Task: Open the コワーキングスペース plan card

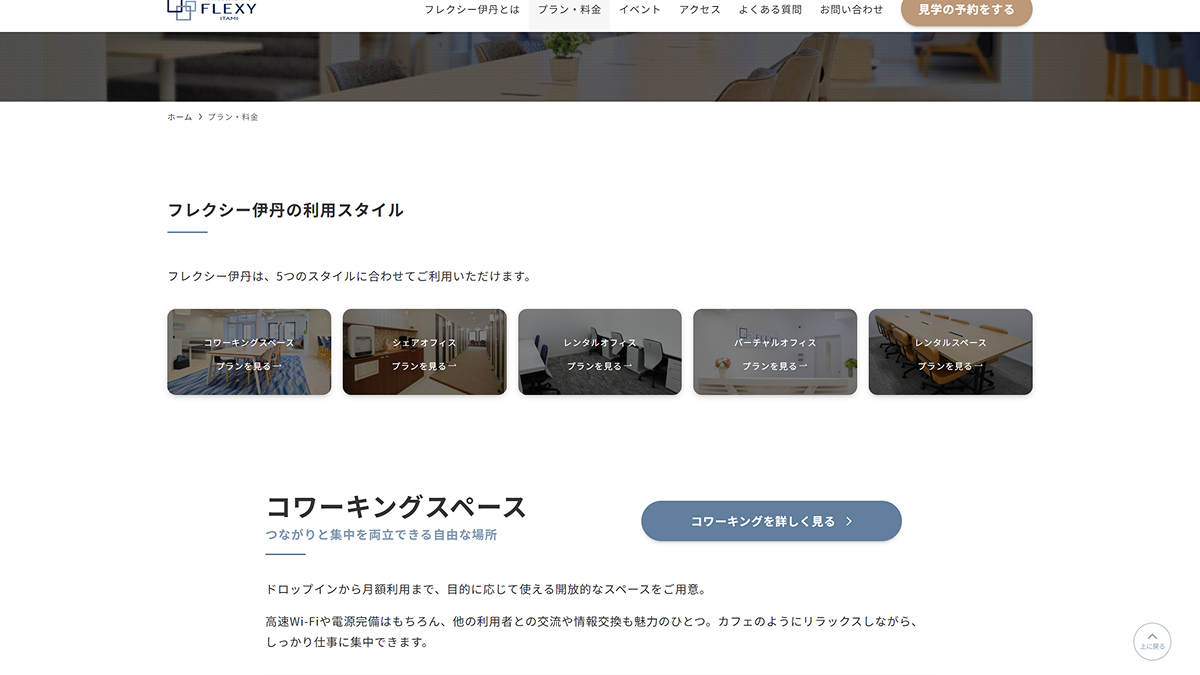Action: point(249,352)
